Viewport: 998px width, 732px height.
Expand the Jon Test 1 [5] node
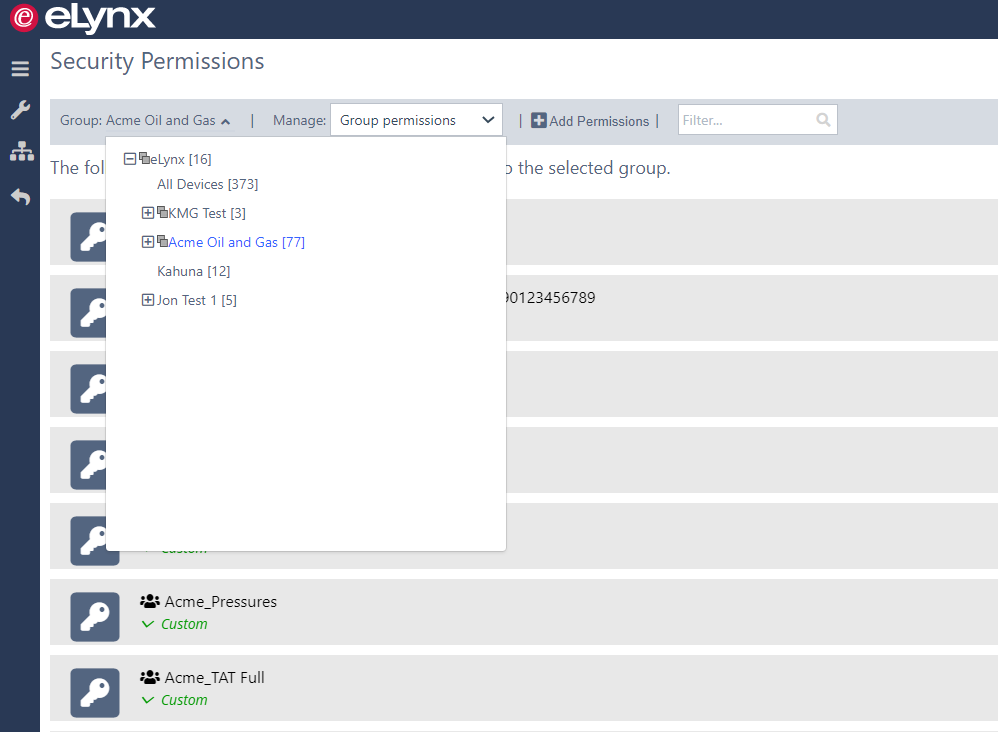coord(148,300)
